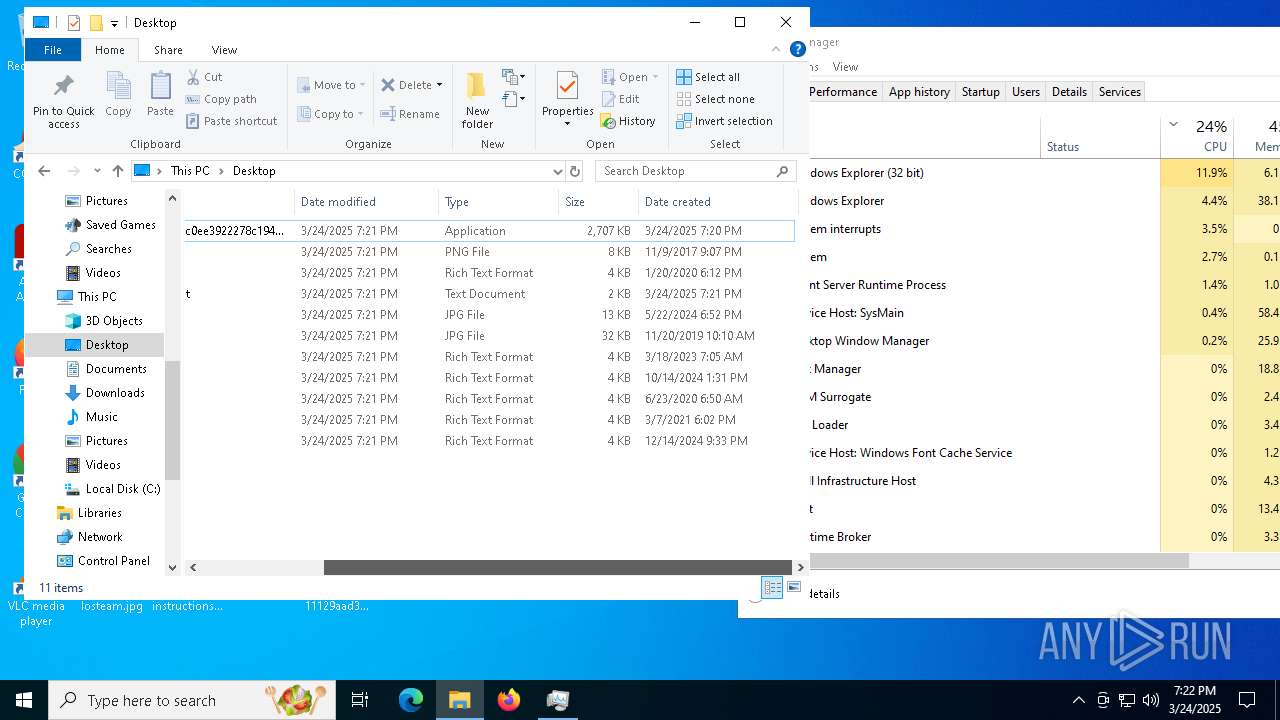Screen dimensions: 1280x720
Task: Select Control Panel in navigation pane
Action: [114, 561]
